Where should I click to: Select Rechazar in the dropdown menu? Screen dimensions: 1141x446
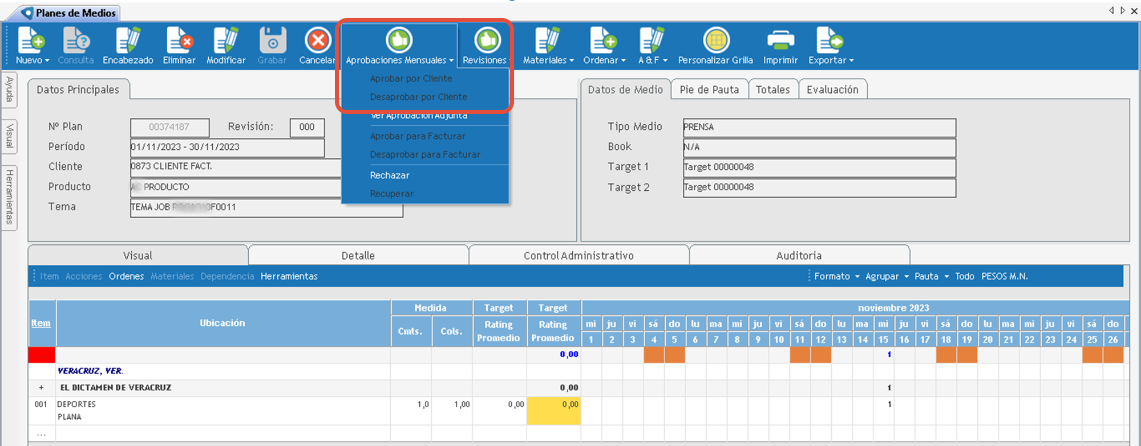pyautogui.click(x=389, y=175)
